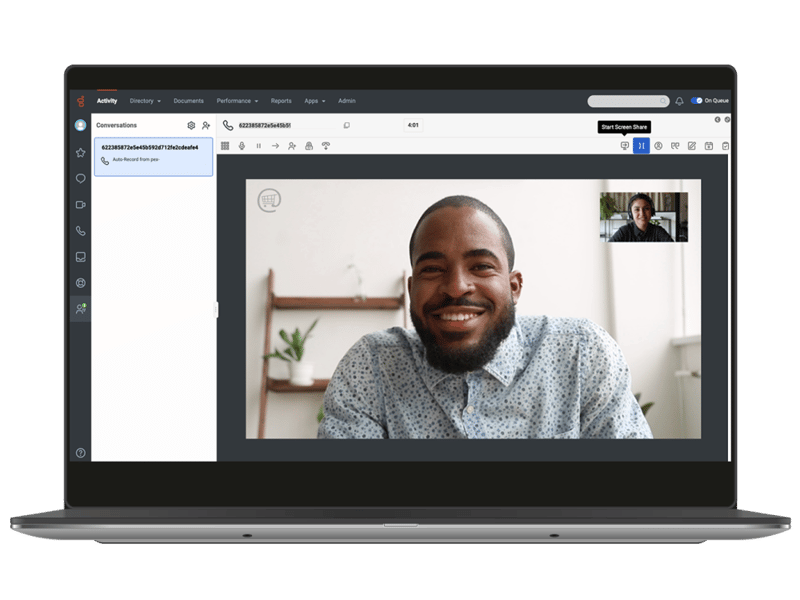
Task: Select the Auto-Record conversation entry
Action: coord(153,157)
